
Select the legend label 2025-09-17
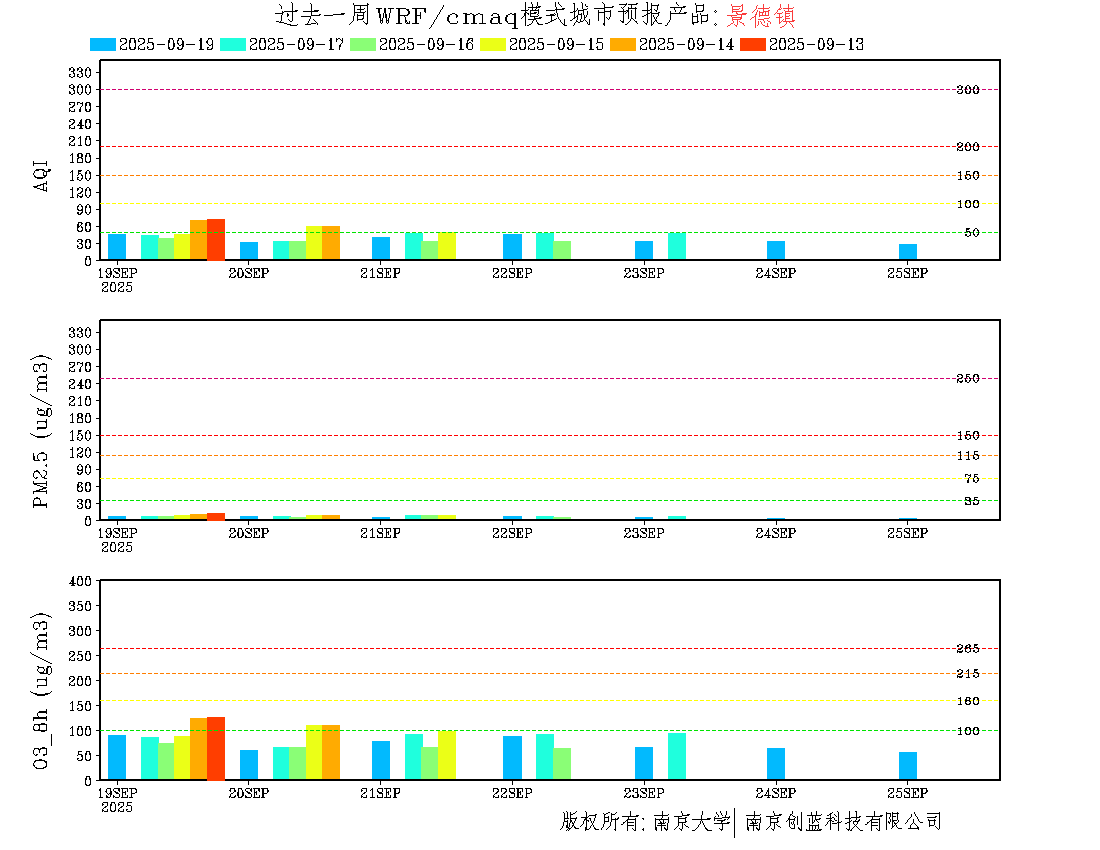click(296, 44)
